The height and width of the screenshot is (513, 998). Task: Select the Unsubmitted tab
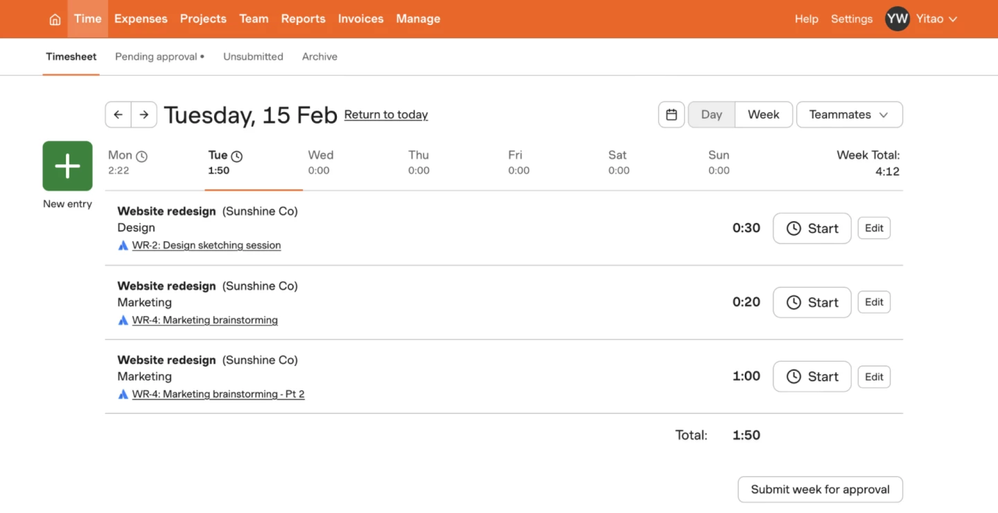(253, 57)
